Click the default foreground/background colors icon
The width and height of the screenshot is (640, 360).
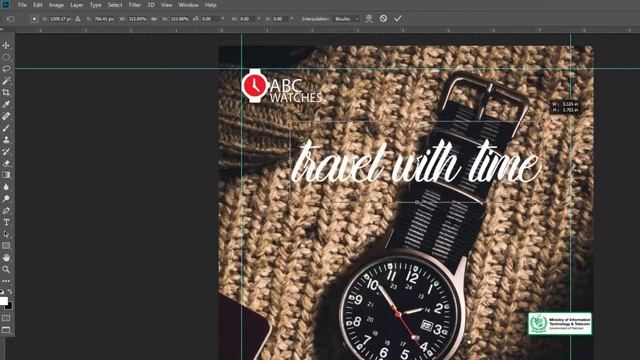pyautogui.click(x=2, y=292)
